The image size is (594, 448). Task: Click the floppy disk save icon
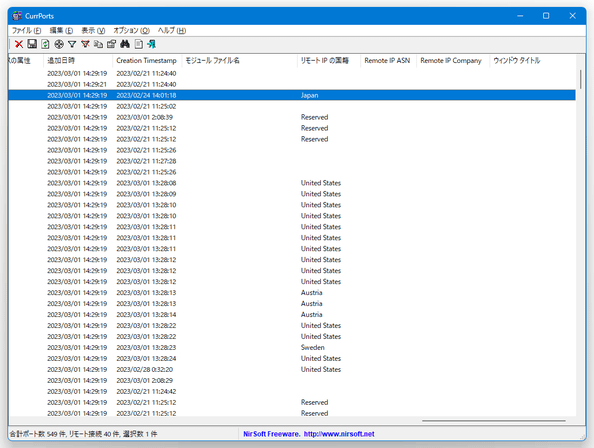32,44
